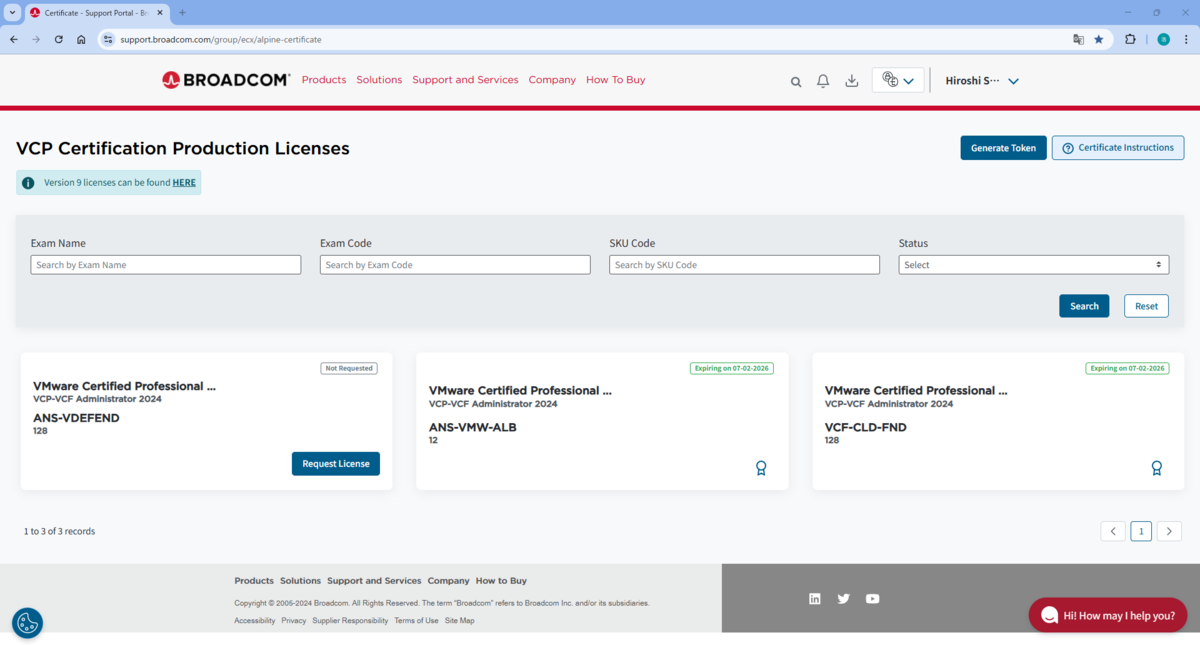
Task: Go to next page of records
Action: pyautogui.click(x=1170, y=532)
